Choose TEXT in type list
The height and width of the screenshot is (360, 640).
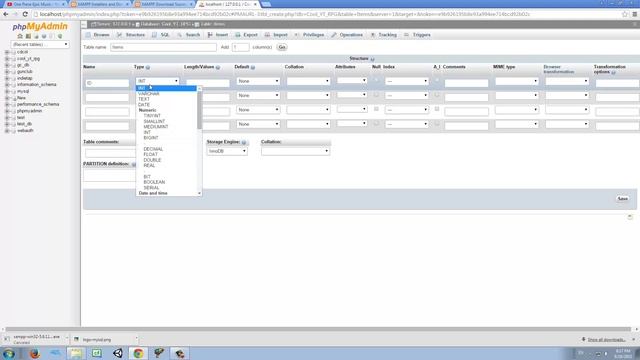pyautogui.click(x=144, y=99)
